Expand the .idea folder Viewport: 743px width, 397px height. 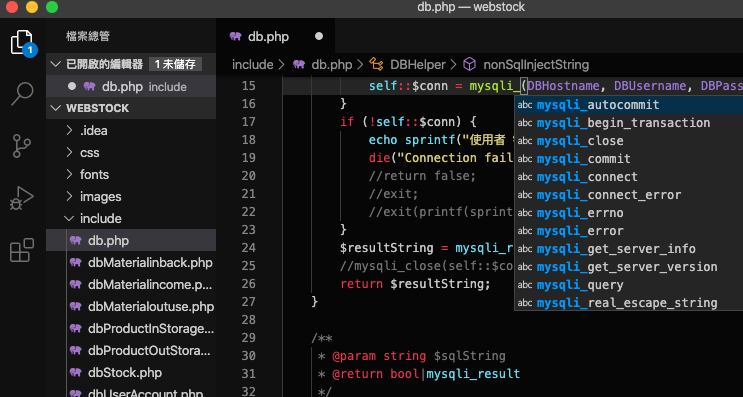tap(70, 130)
